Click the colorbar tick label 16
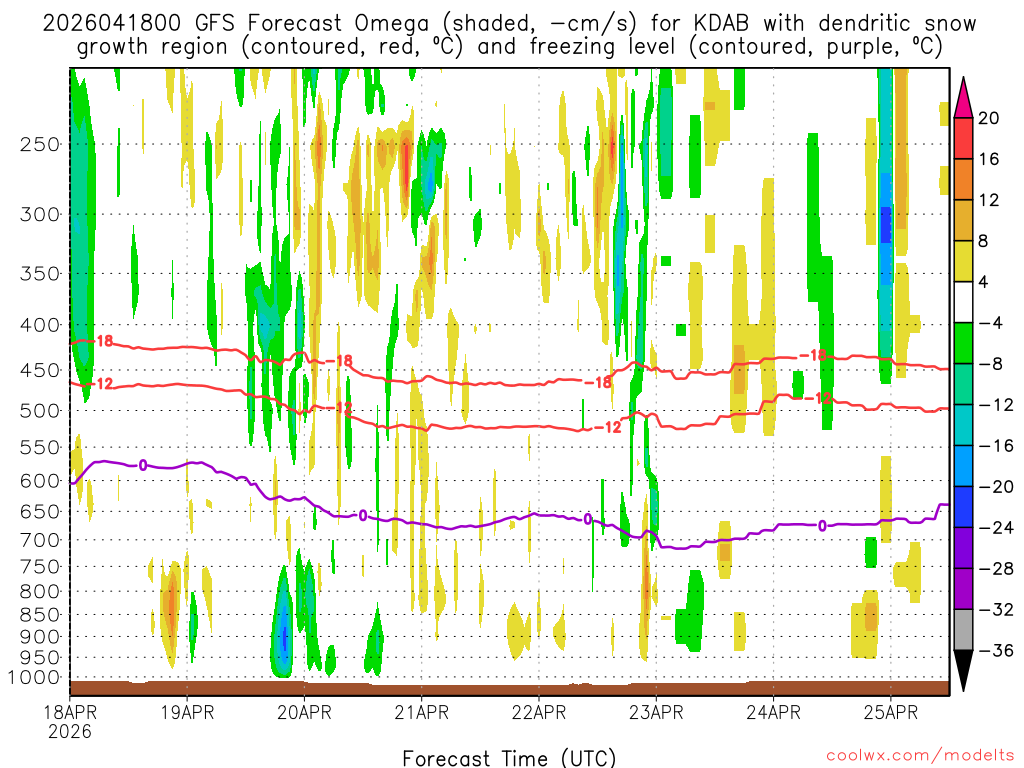Screen dimensions: 1024x768 [x=989, y=159]
